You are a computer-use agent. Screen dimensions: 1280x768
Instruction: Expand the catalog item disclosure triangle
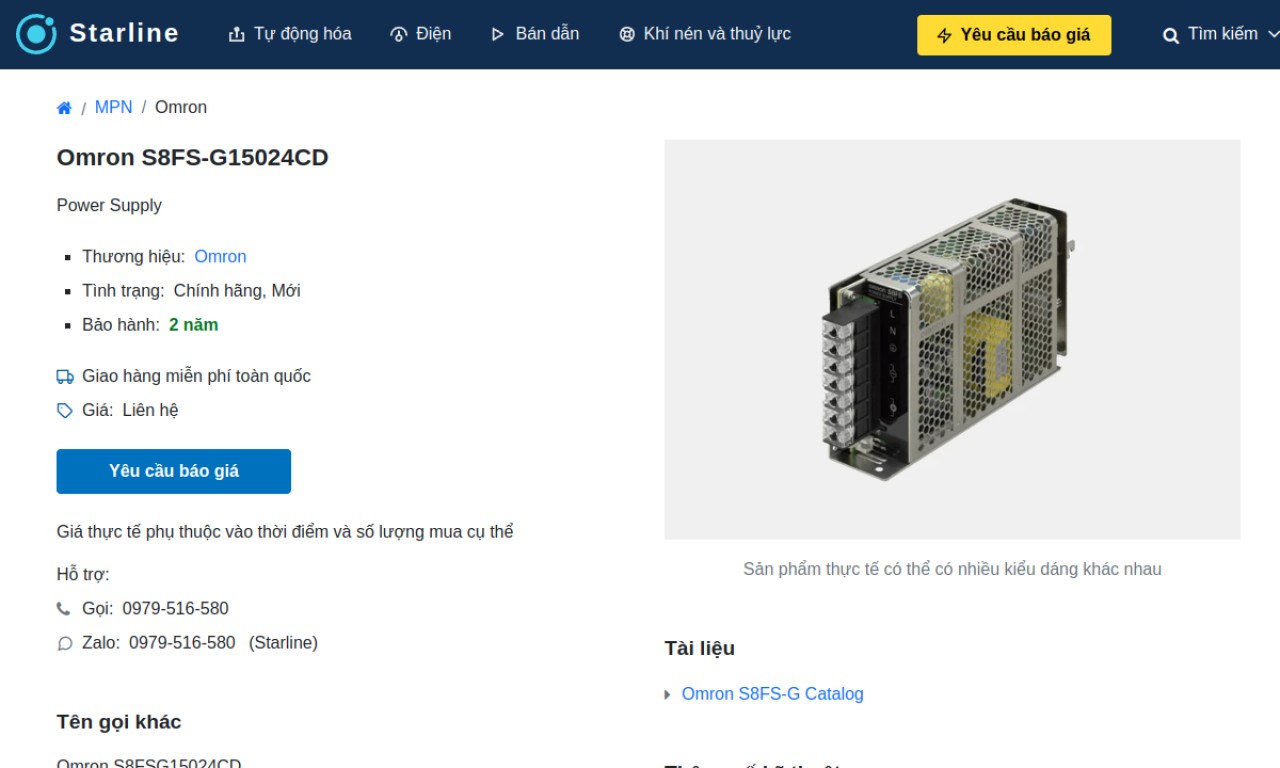pos(668,694)
